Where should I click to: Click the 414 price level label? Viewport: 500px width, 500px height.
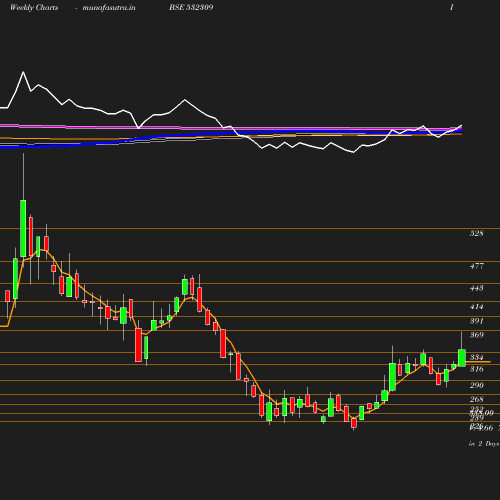476,306
